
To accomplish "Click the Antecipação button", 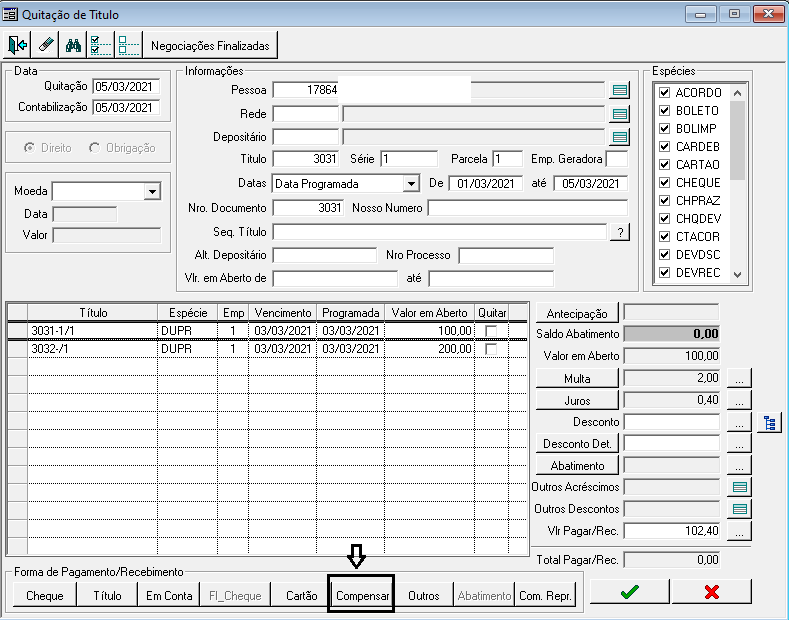I will click(577, 314).
